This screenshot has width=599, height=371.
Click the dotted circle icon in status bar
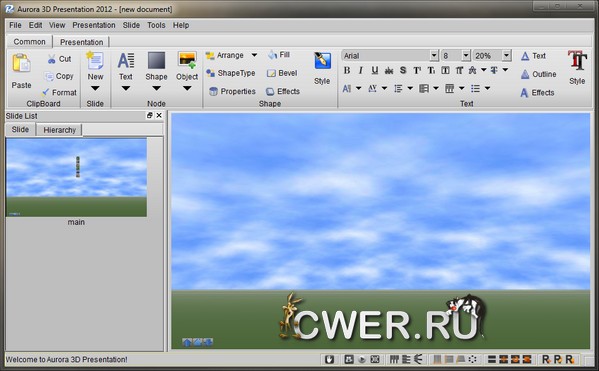point(473,359)
